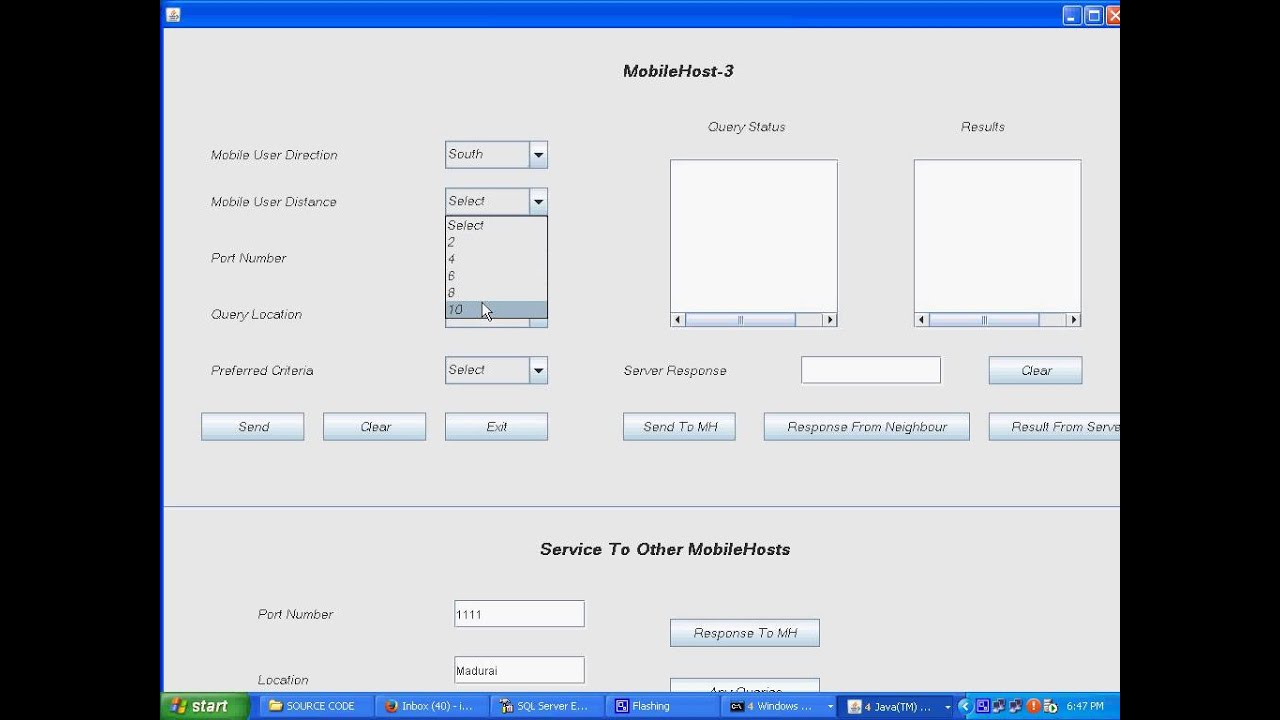This screenshot has height=720, width=1280.
Task: Choose distance option 6 in the list
Action: 496,276
